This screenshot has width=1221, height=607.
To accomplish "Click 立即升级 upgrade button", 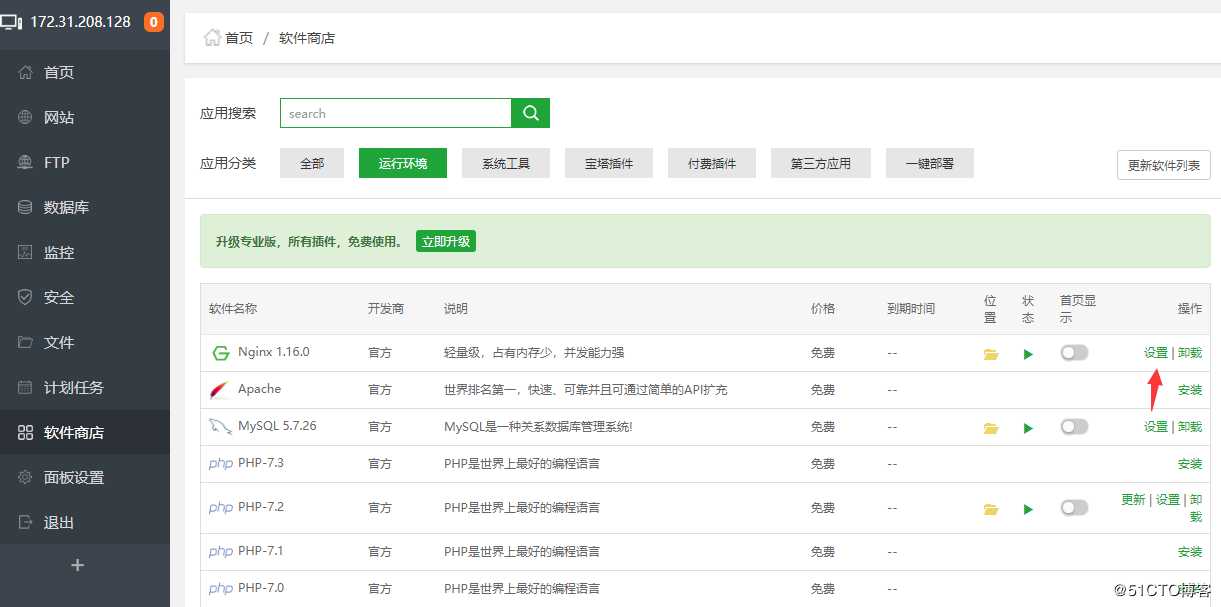I will click(446, 241).
